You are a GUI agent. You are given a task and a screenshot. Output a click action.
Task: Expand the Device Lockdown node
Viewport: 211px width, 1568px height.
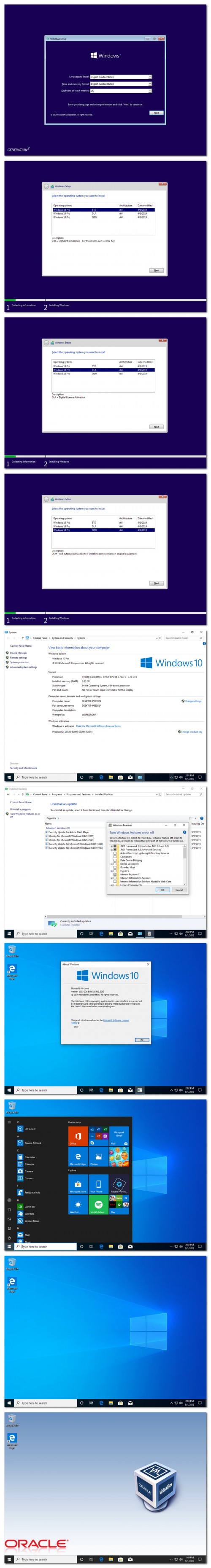111,864
